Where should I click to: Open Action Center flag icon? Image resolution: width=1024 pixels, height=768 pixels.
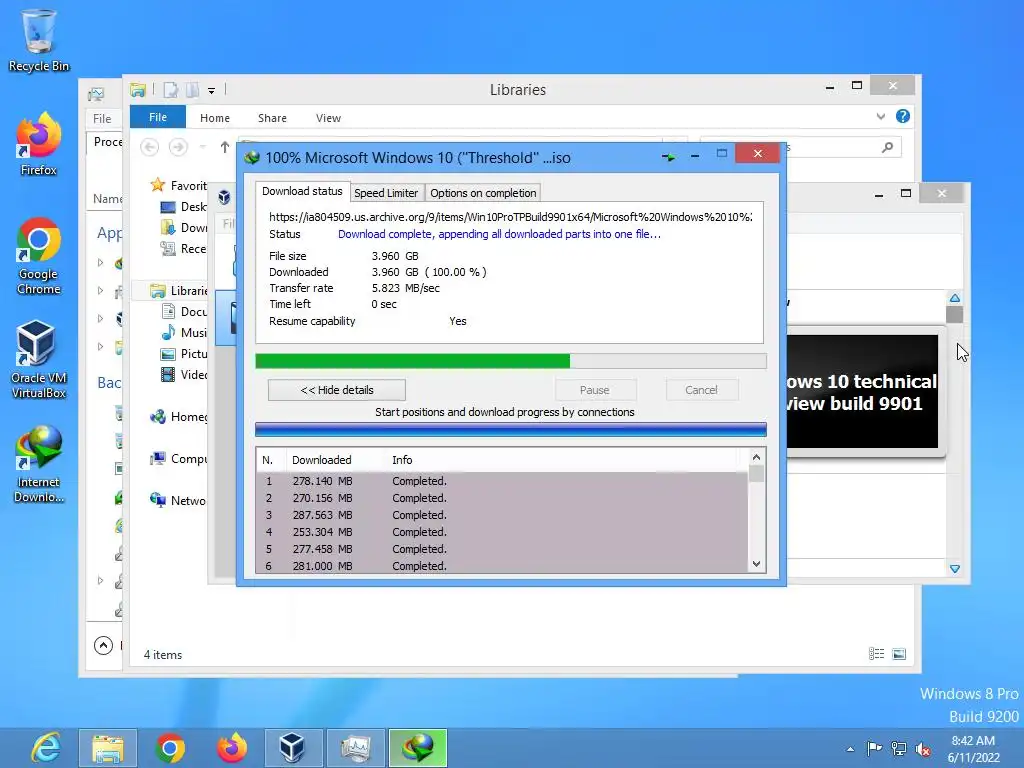tap(874, 748)
